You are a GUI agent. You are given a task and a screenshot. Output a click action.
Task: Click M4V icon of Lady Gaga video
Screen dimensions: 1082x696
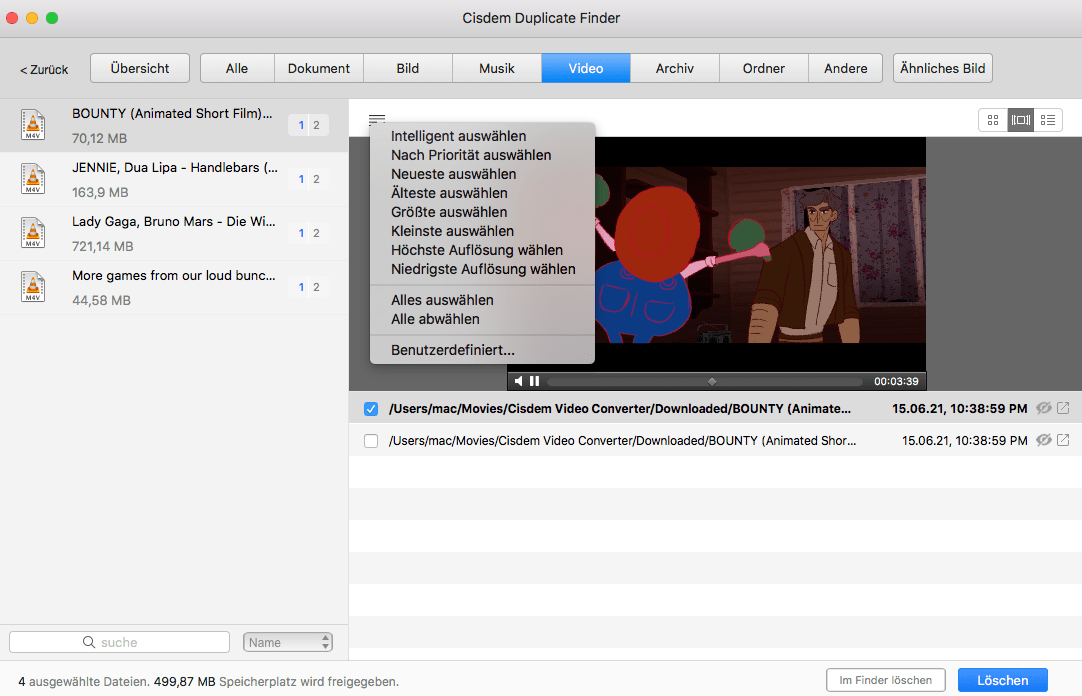33,232
